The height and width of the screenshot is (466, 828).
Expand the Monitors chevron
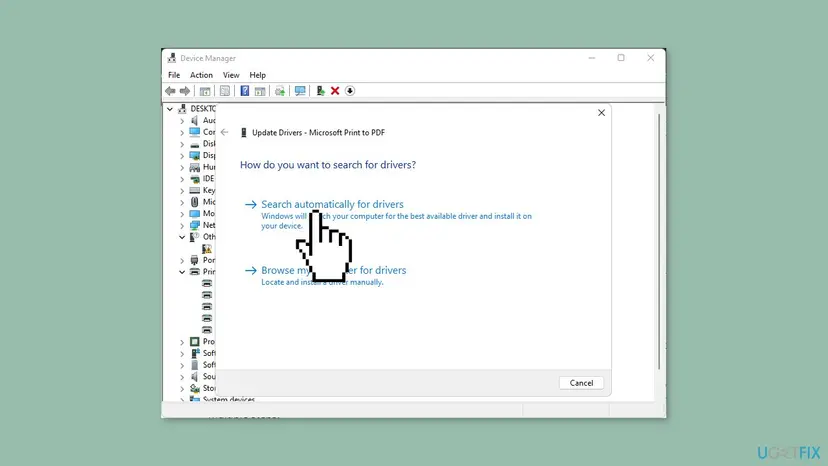(x=182, y=214)
